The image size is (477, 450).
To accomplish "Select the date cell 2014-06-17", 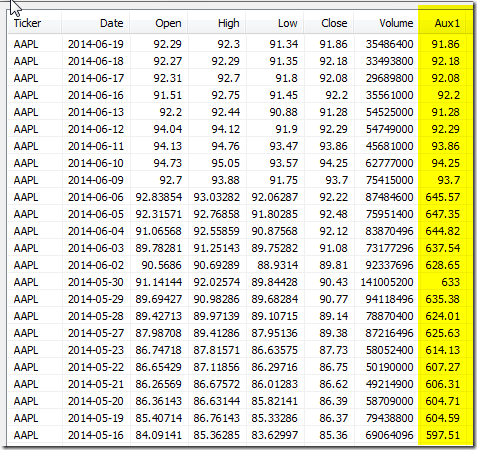I will click(x=96, y=78).
